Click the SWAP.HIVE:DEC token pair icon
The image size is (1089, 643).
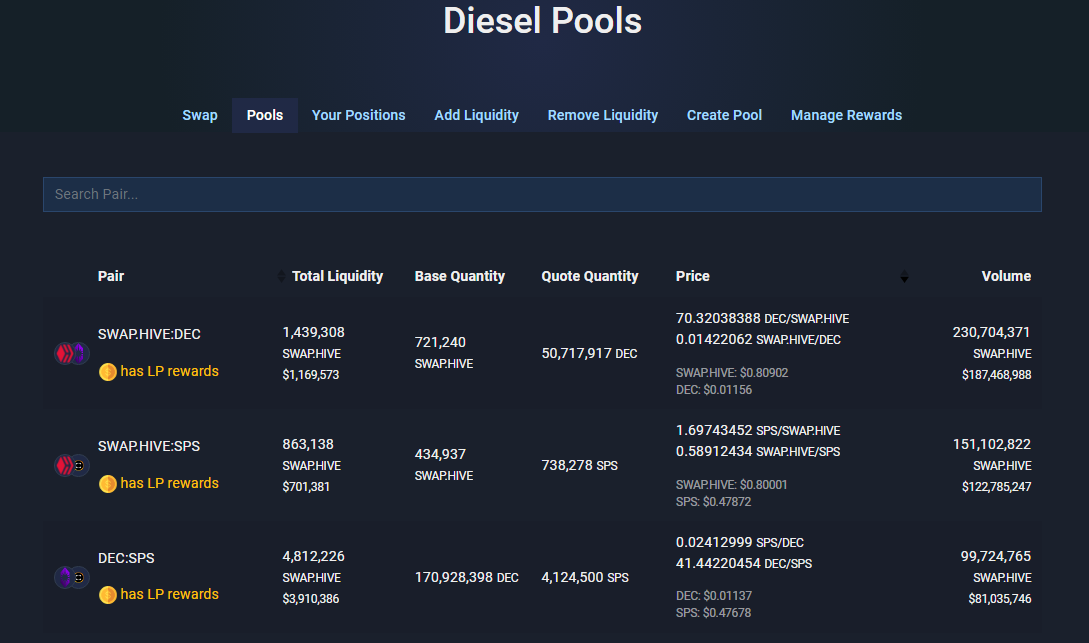(72, 353)
